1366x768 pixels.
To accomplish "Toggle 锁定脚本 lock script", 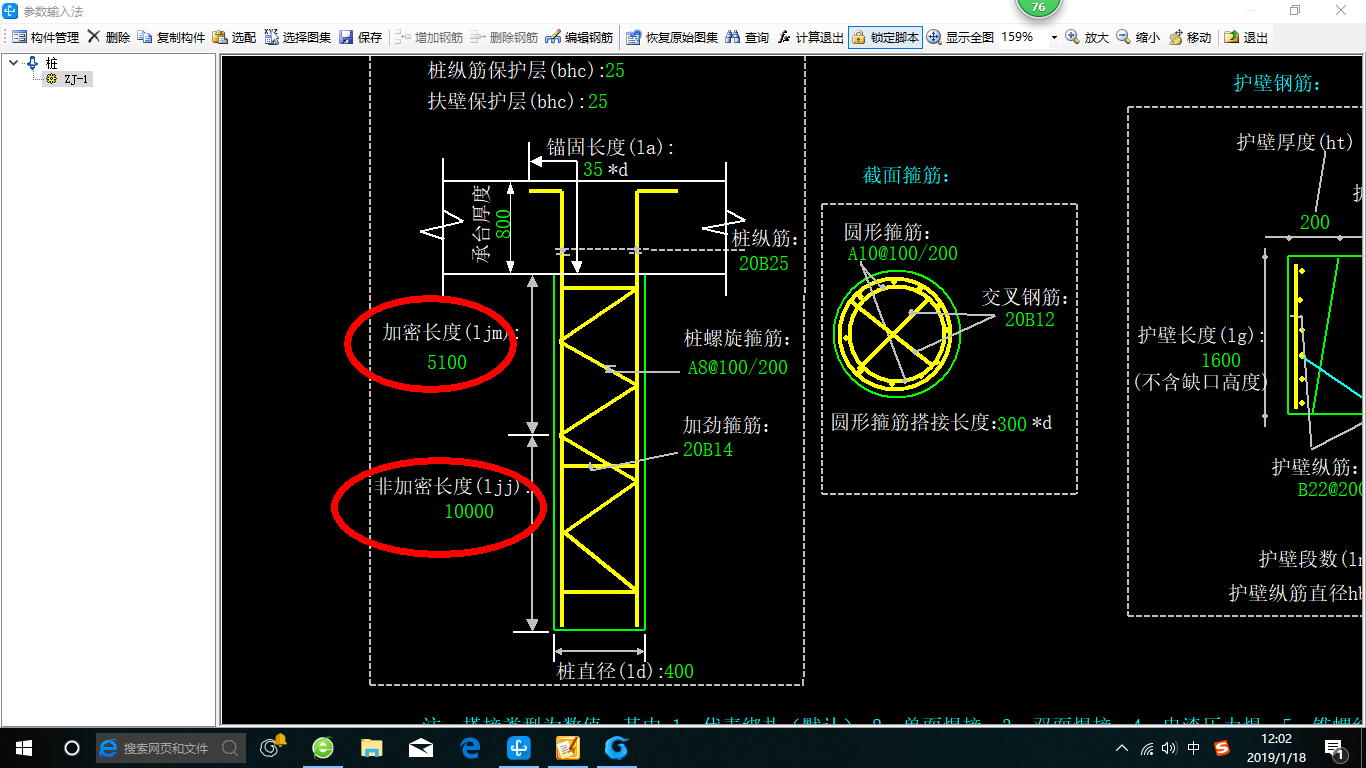I will pyautogui.click(x=885, y=37).
